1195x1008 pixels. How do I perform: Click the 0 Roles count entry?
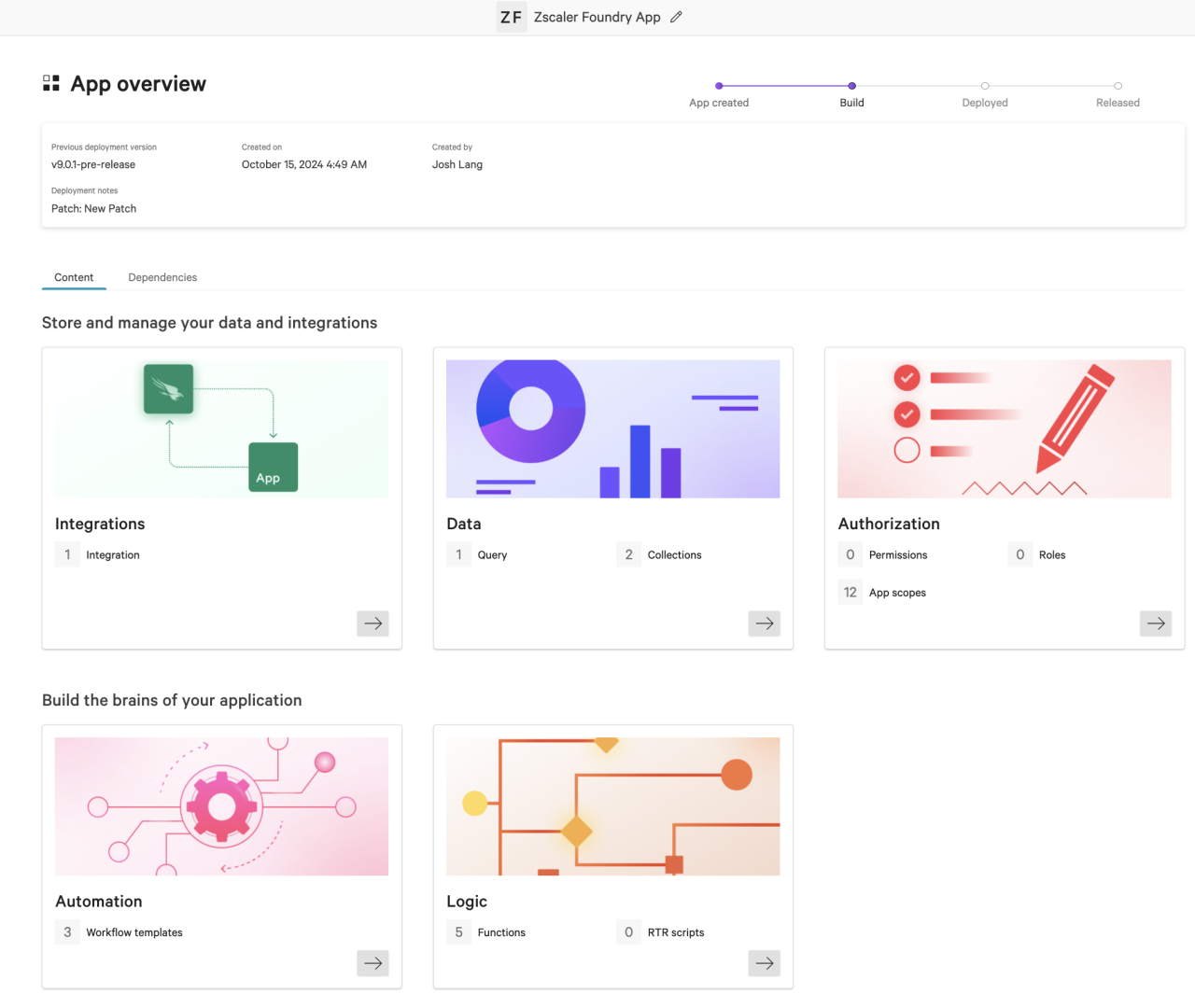pyautogui.click(x=1037, y=554)
